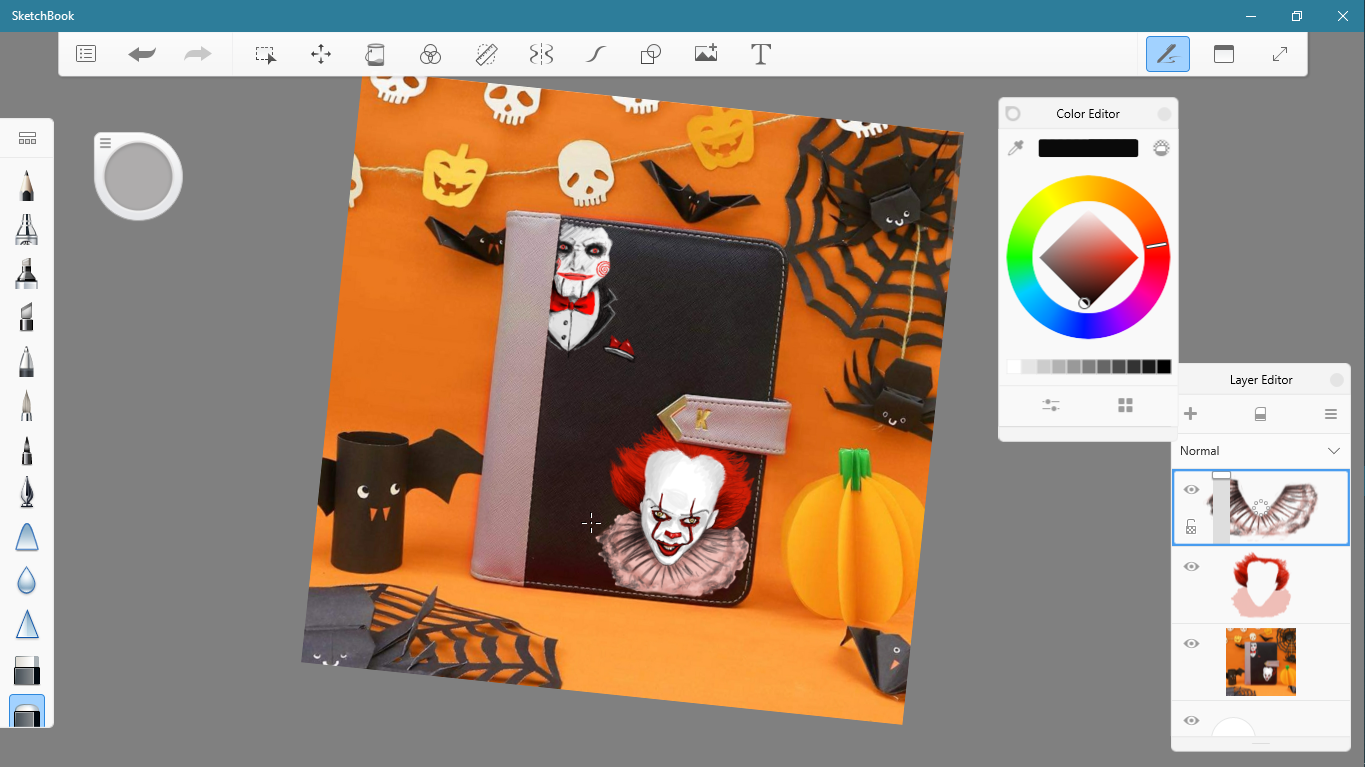Redo the last undone action

pos(198,54)
